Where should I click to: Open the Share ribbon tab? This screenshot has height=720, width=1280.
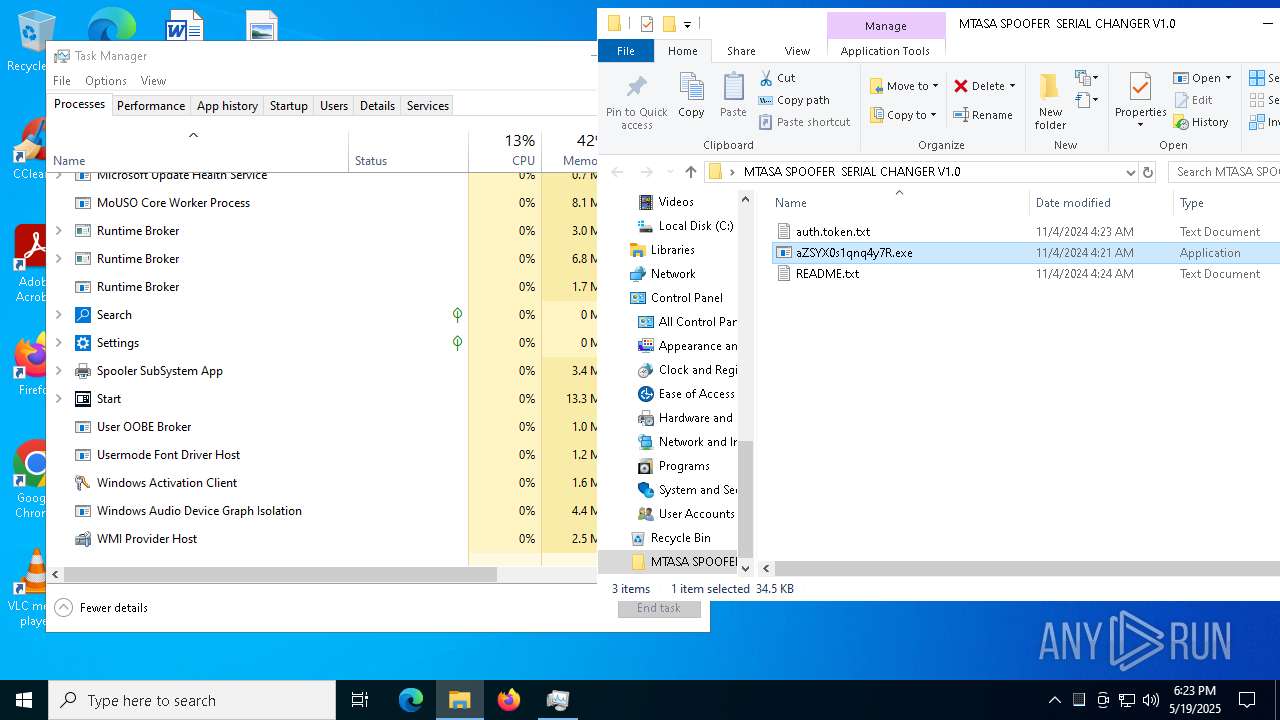[x=741, y=51]
